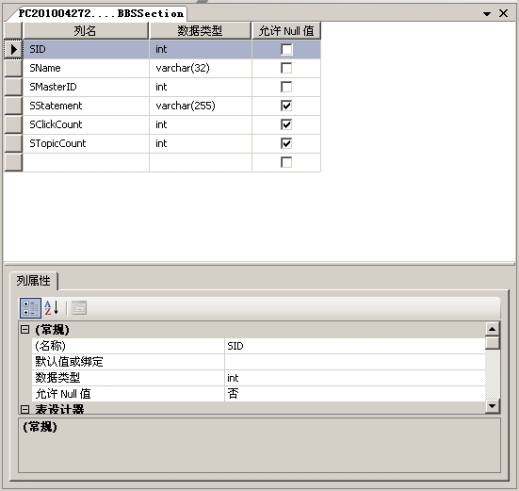Click the SClickCount column name cell
Screen dimensions: 519x491
tap(86, 125)
